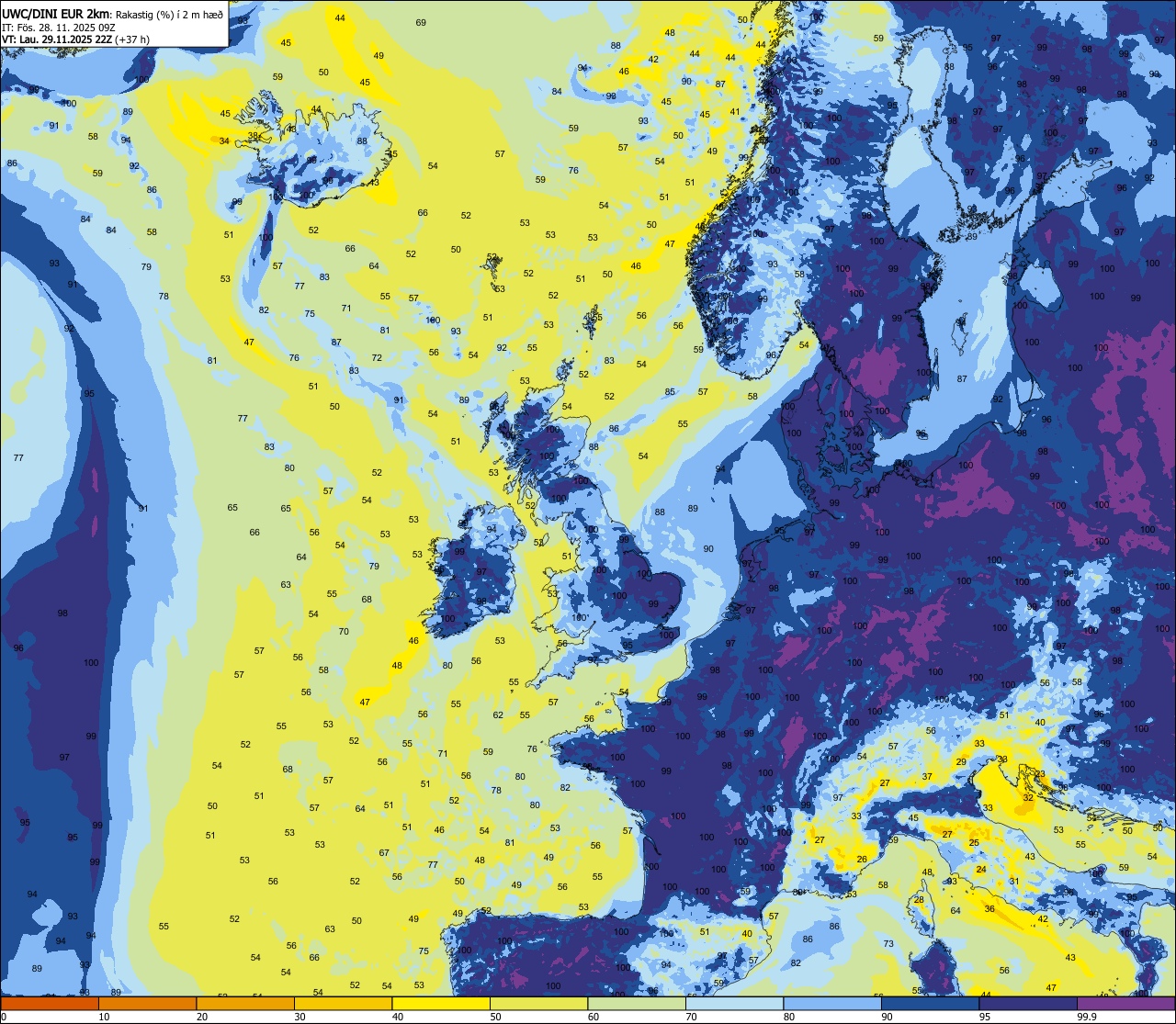Click the pale yellow 50–60 legend swatch
1176x1024 pixels.
point(538,1003)
